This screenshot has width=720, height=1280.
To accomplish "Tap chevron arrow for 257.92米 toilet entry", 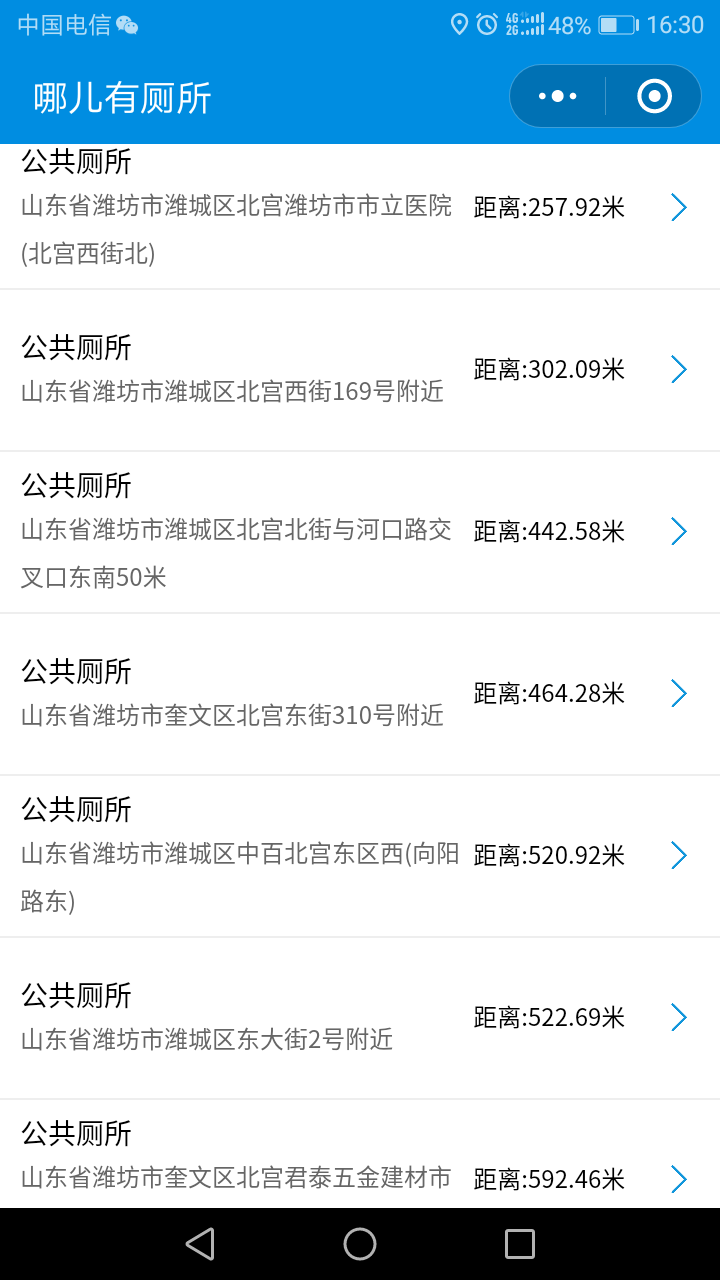I will point(679,208).
